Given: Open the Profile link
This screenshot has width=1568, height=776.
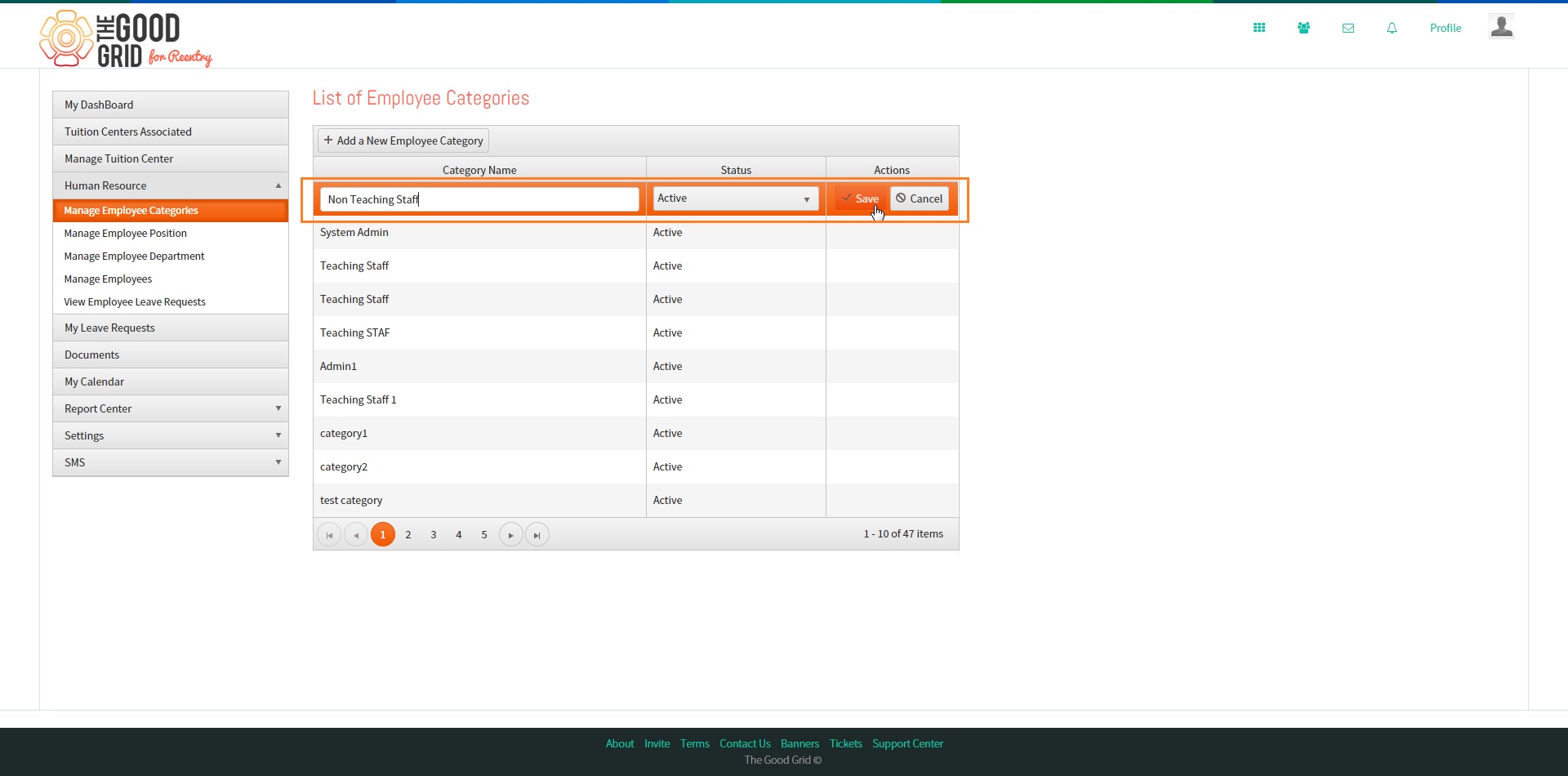Looking at the screenshot, I should pos(1445,28).
